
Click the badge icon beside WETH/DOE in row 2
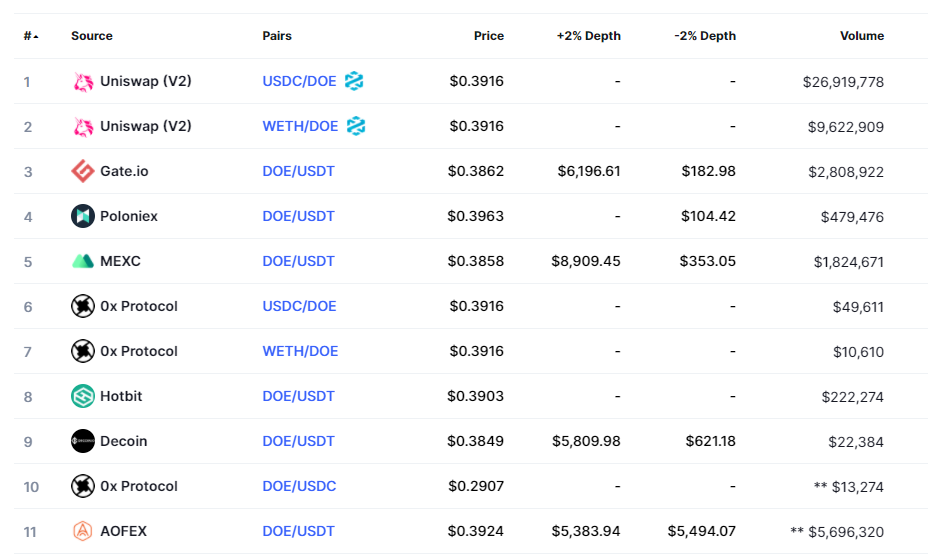pos(356,125)
